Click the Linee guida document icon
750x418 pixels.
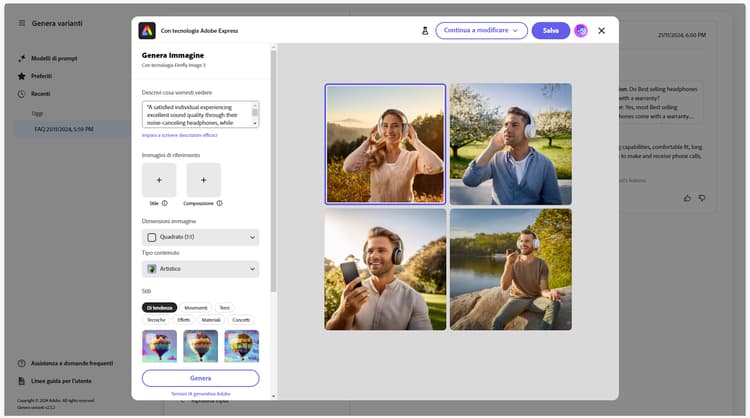coord(22,381)
